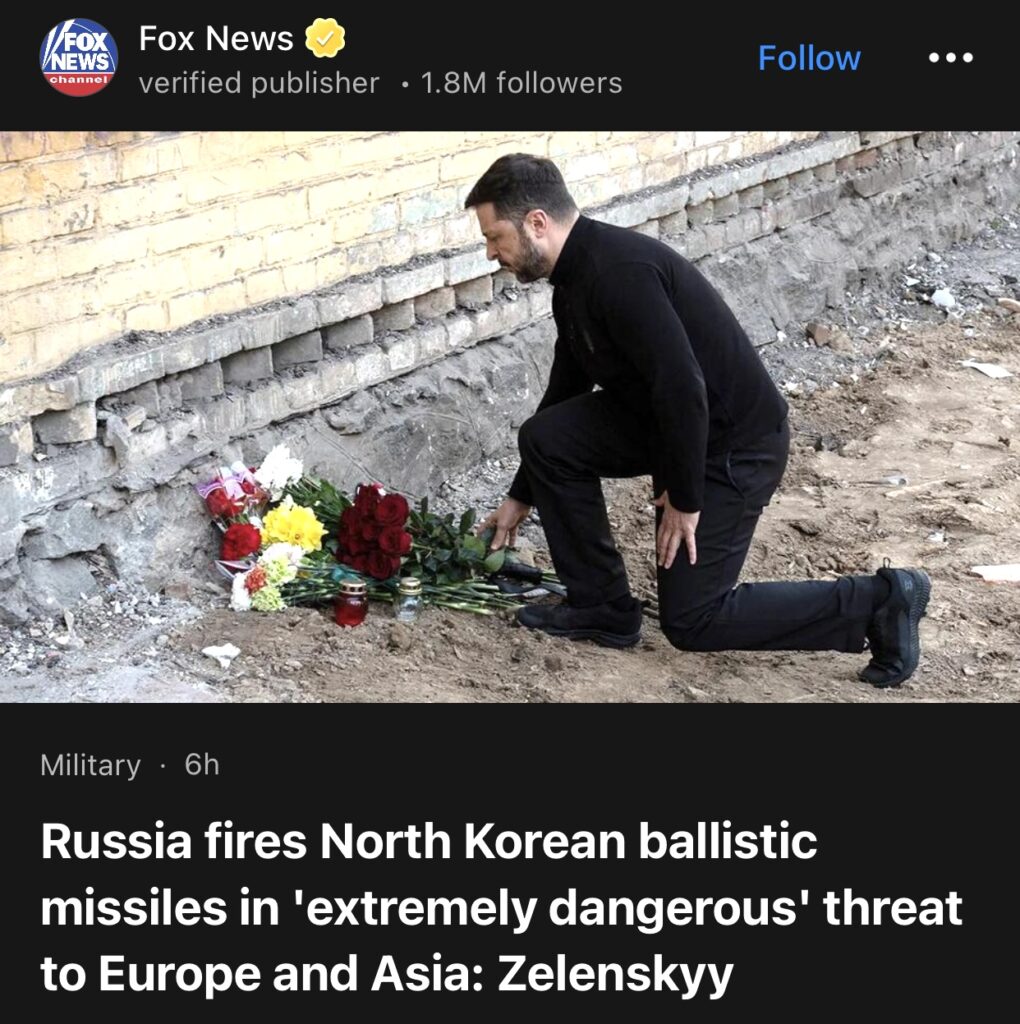Image resolution: width=1020 pixels, height=1024 pixels.
Task: Click 'Russia fires' at the headline start
Action: click(174, 841)
